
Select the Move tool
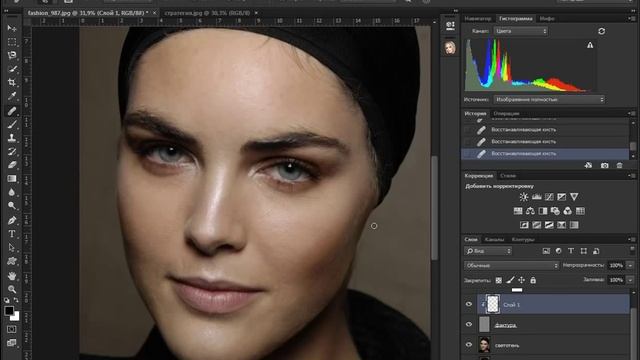(12, 28)
